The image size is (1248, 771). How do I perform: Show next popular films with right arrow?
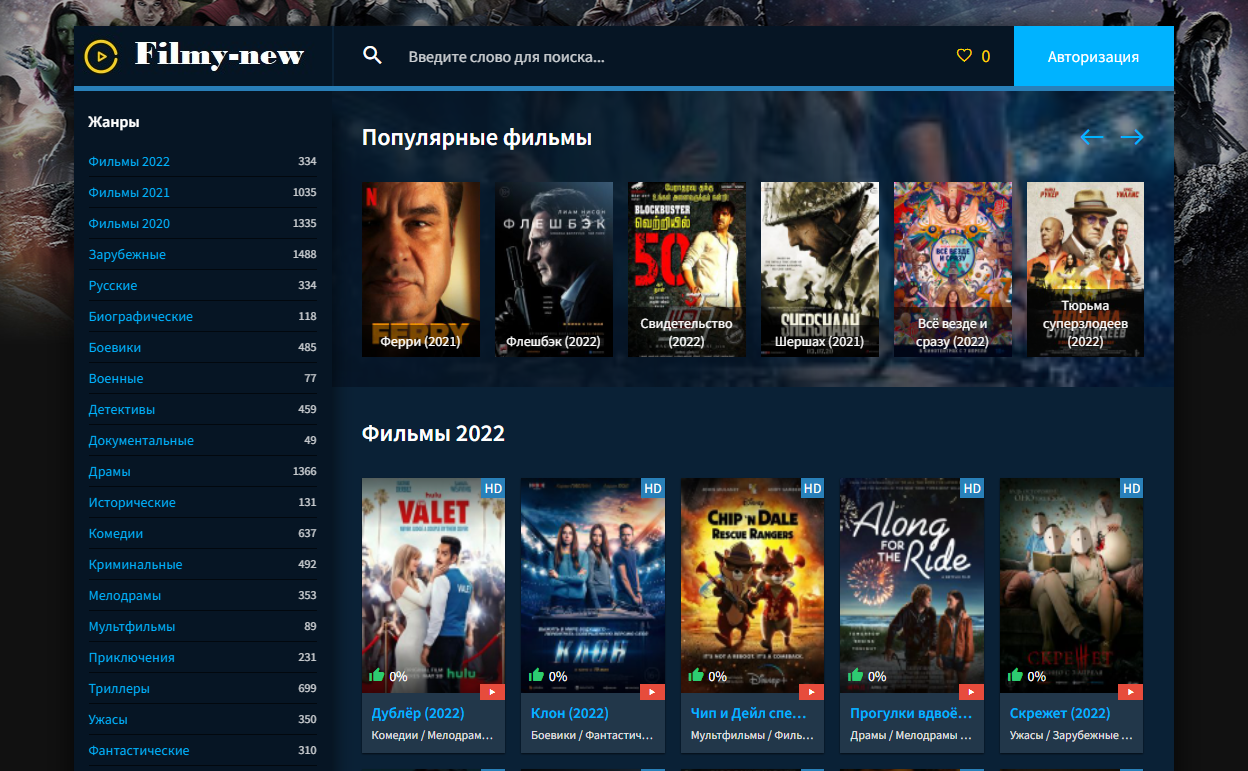tap(1132, 137)
